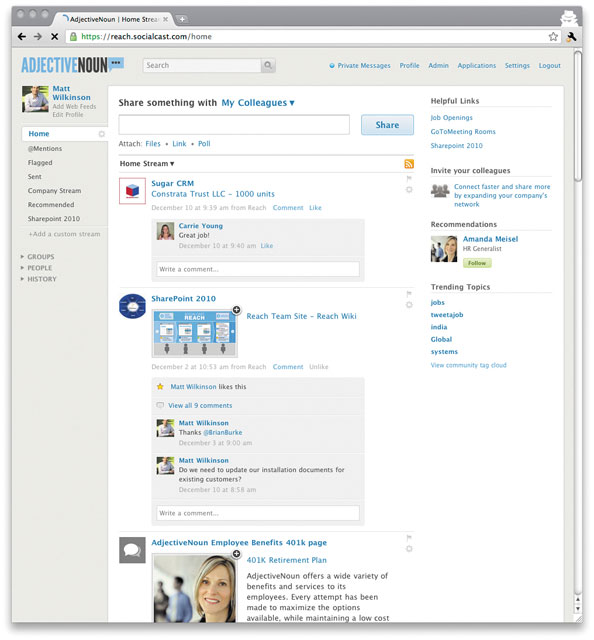The image size is (594, 640).
Task: Open the Recommended stream
Action: (51, 204)
